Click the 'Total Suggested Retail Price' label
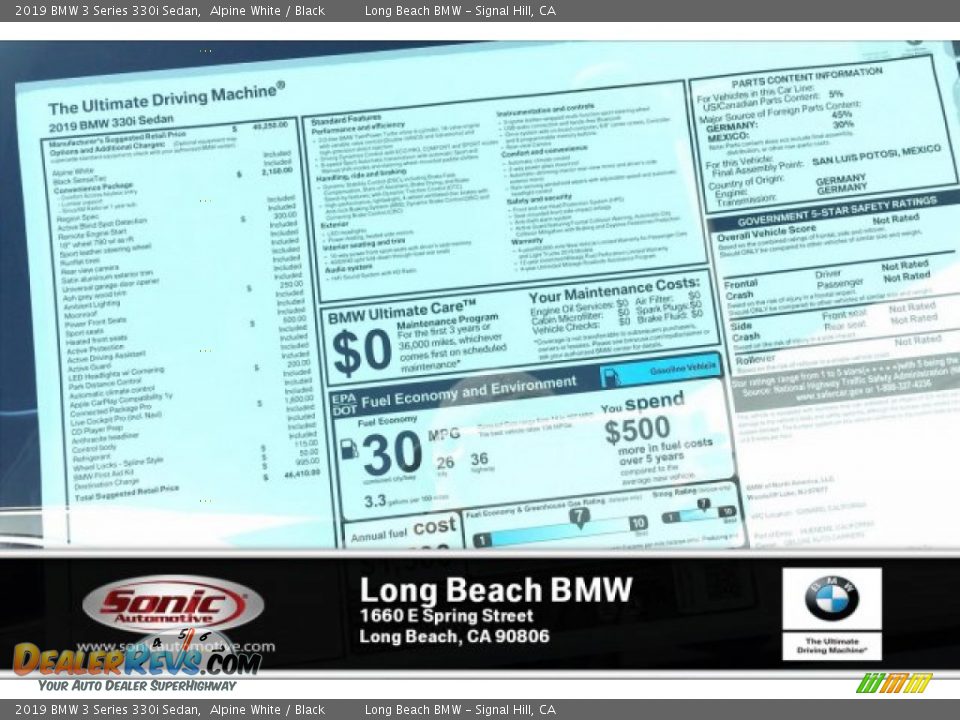Image resolution: width=960 pixels, height=720 pixels. (127, 493)
